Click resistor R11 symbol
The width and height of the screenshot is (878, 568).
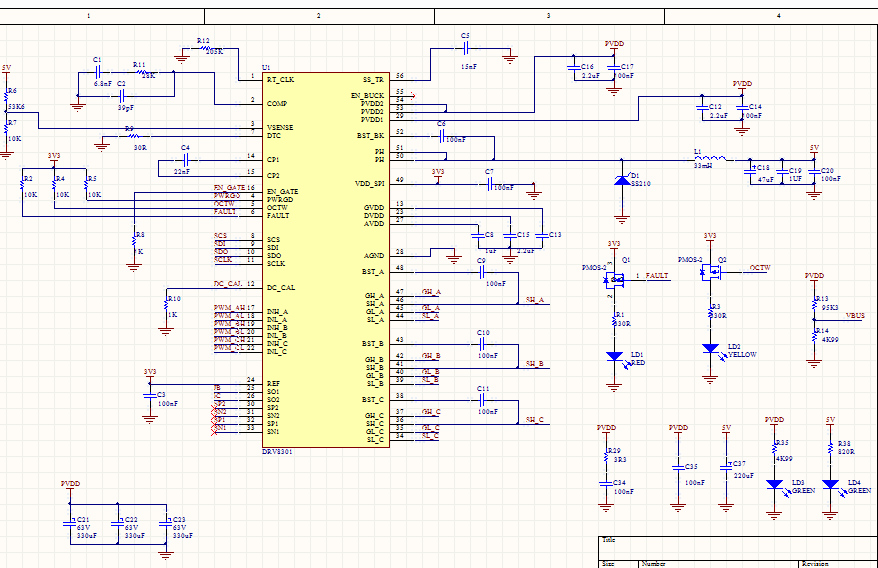coord(142,72)
